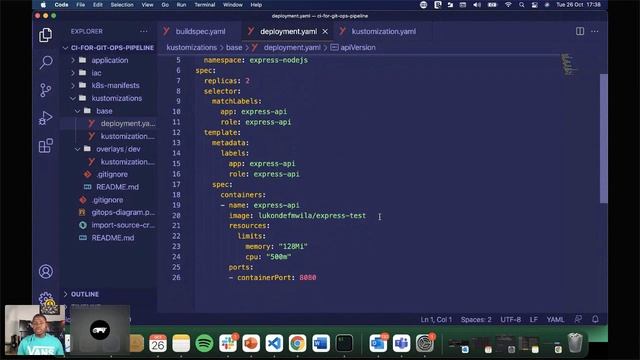Image resolution: width=640 pixels, height=360 pixels.
Task: Open Slack from the dock
Action: (x=228, y=343)
